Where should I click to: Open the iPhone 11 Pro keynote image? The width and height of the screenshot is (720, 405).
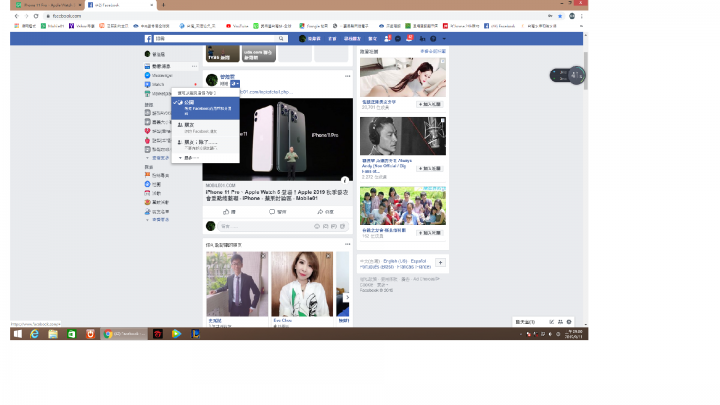(278, 139)
